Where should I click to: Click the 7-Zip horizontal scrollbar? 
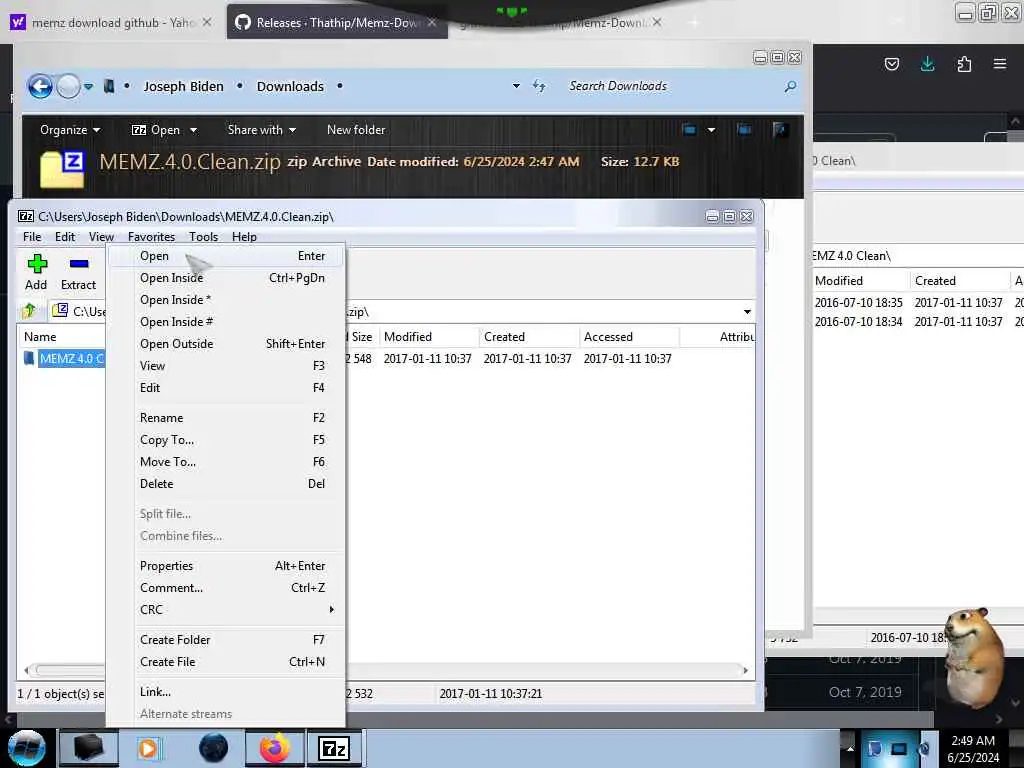pos(385,670)
